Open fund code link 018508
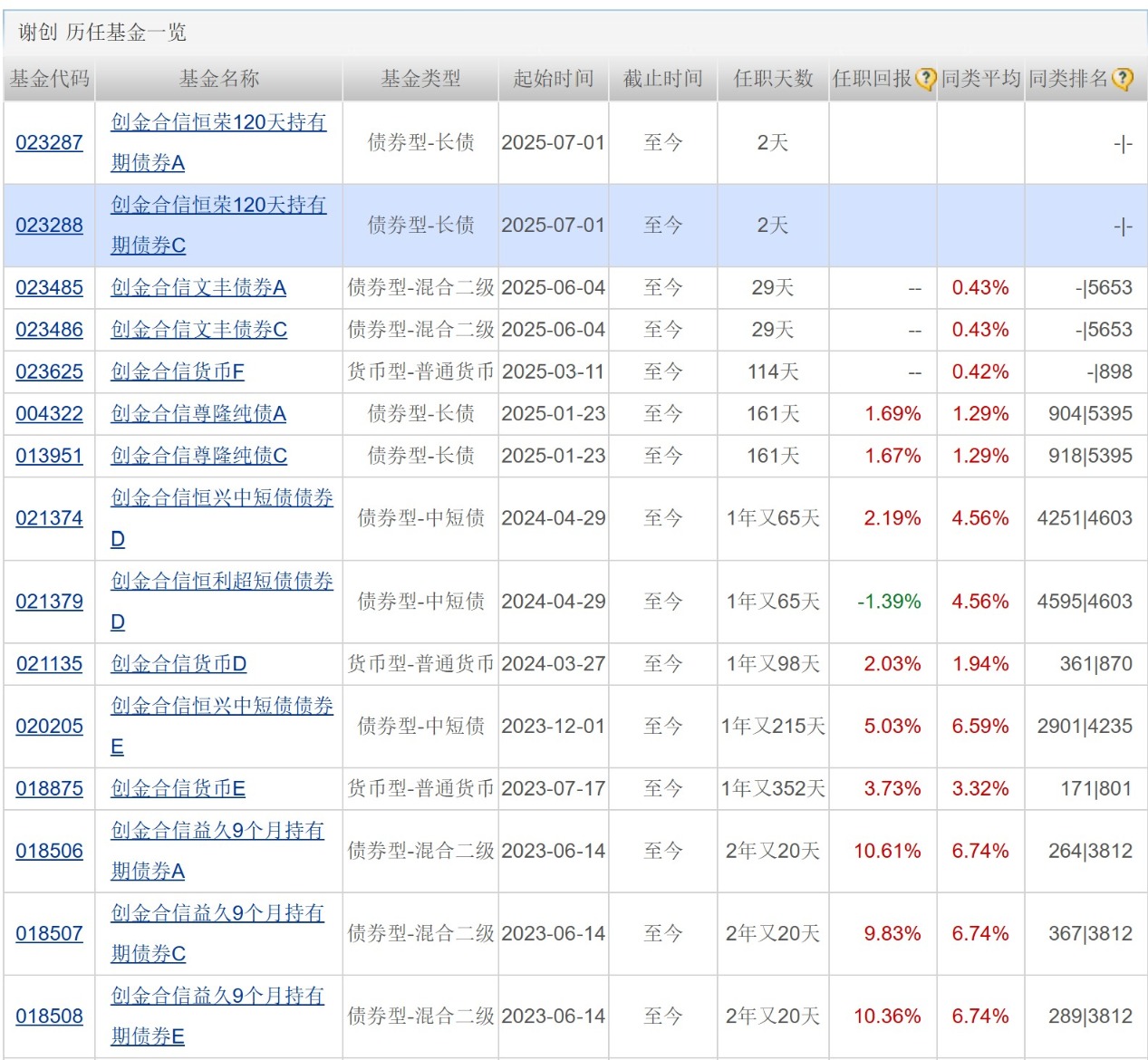 click(49, 1017)
